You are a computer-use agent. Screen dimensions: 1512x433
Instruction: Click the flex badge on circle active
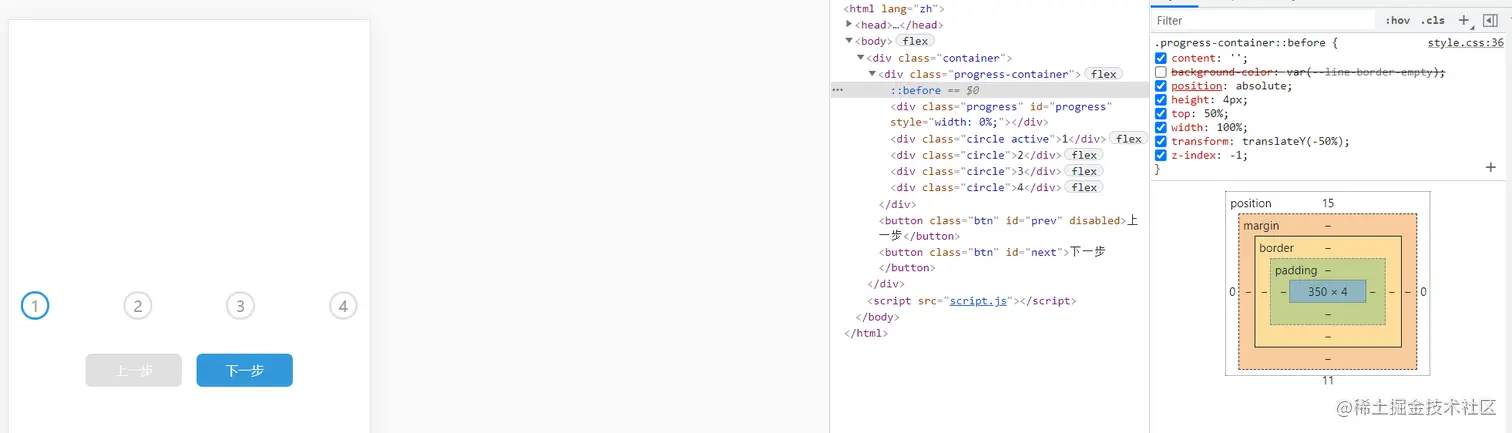tap(1129, 139)
